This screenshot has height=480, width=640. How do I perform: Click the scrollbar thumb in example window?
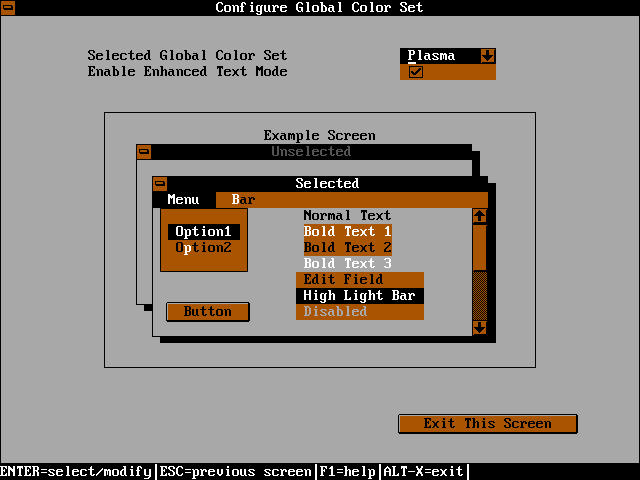(479, 247)
